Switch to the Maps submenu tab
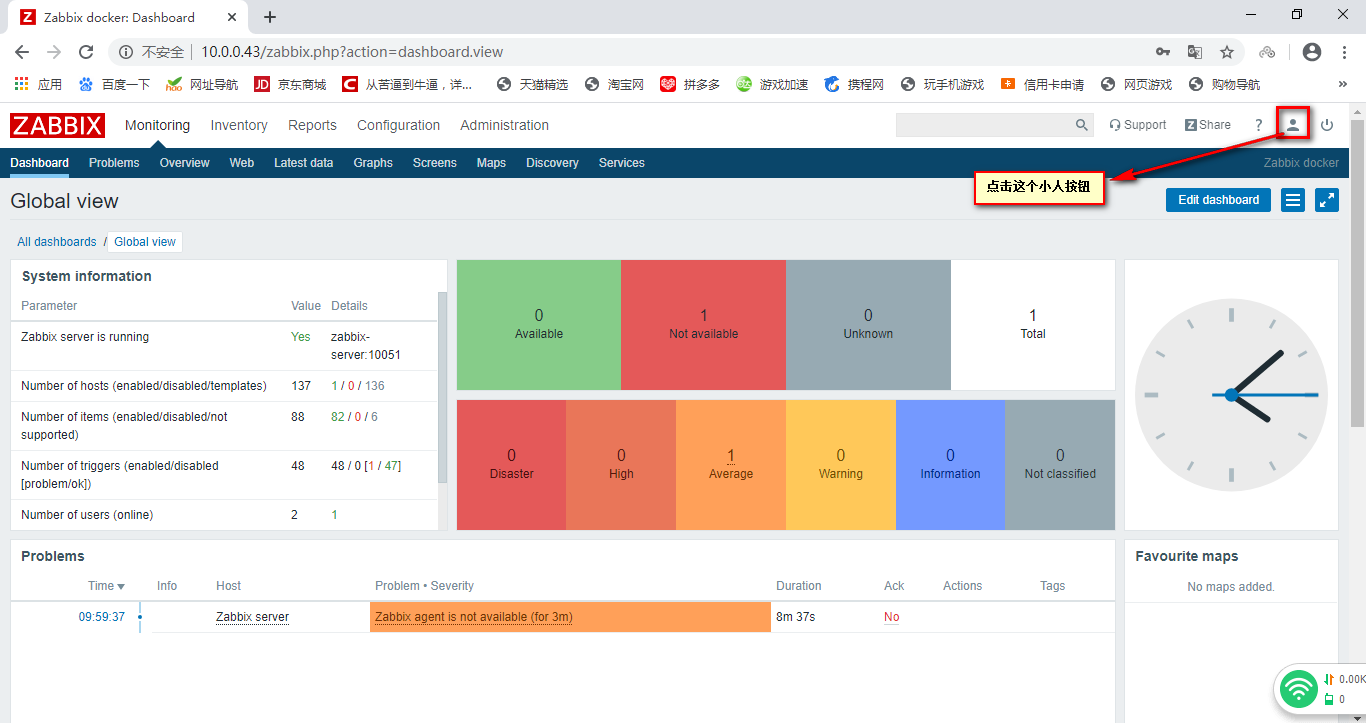Image resolution: width=1366 pixels, height=723 pixels. tap(491, 163)
